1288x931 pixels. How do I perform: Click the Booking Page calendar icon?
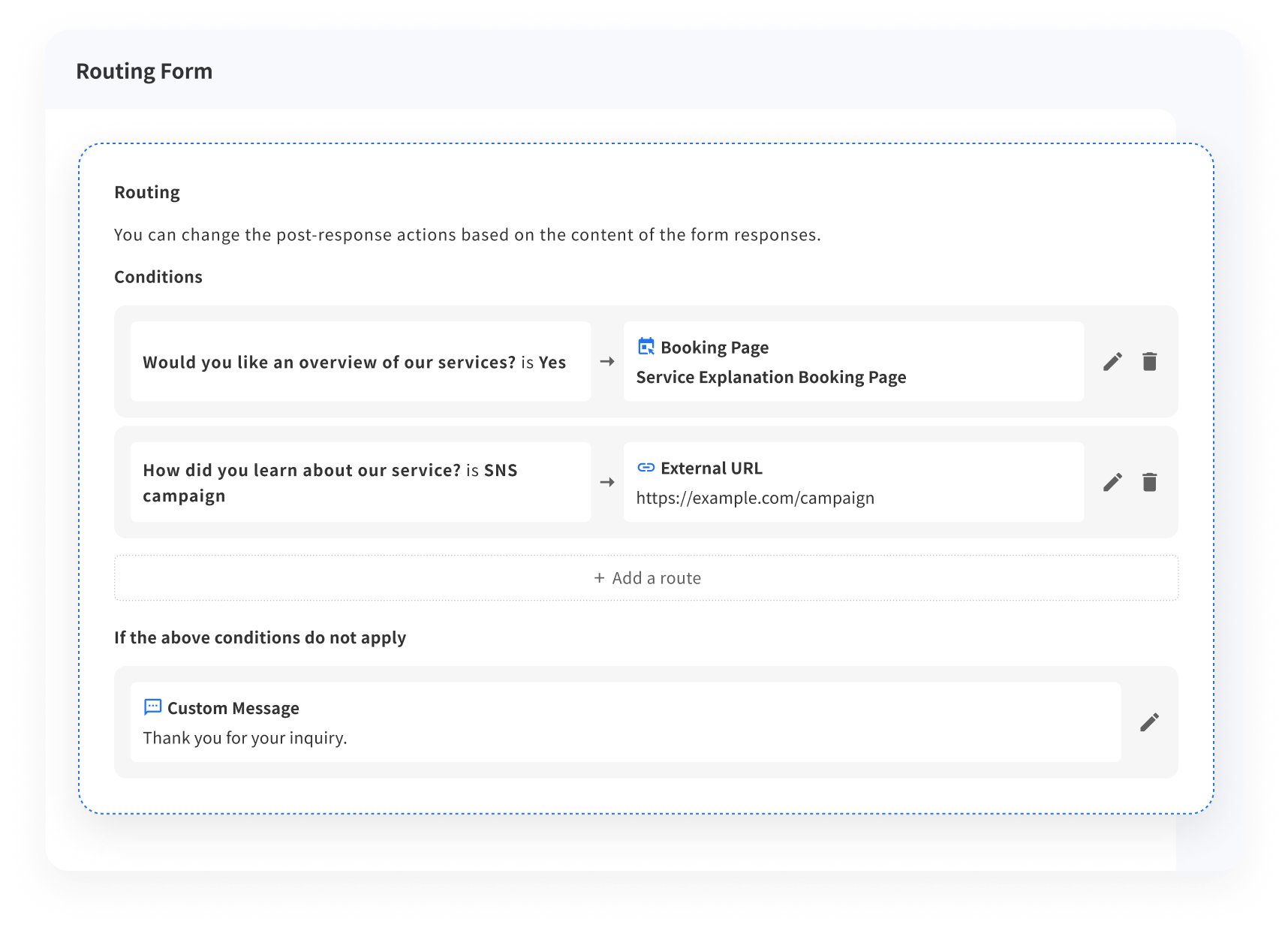coord(646,346)
